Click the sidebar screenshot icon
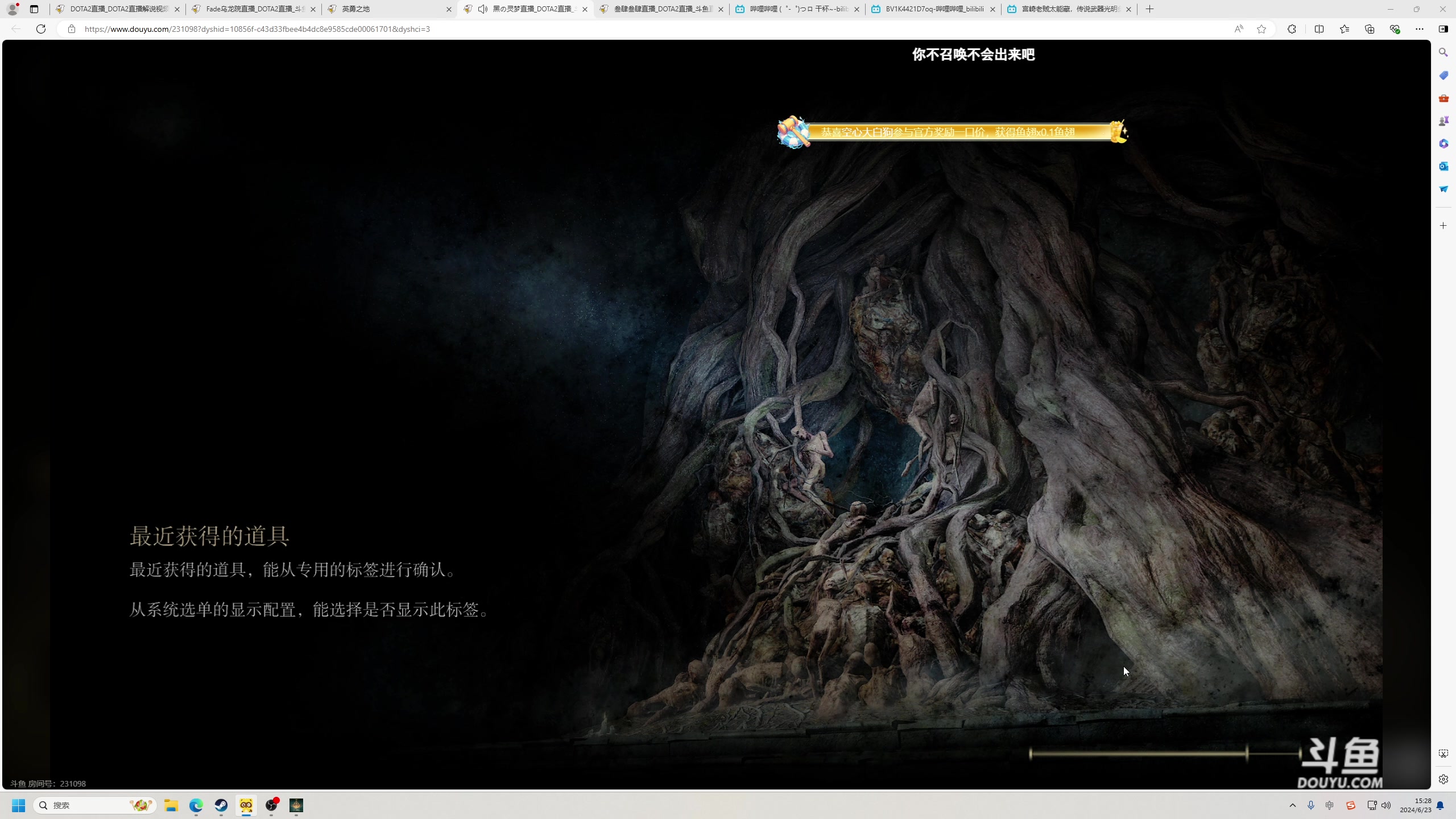Image resolution: width=1456 pixels, height=819 pixels. click(1443, 754)
